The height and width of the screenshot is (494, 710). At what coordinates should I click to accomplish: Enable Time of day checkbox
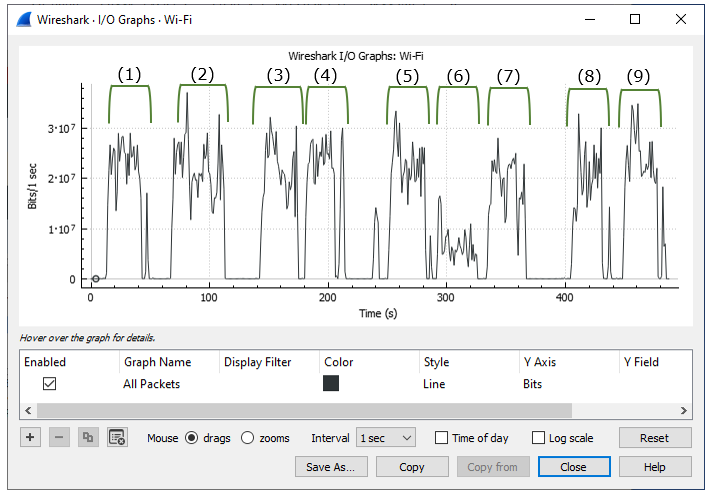click(x=441, y=438)
